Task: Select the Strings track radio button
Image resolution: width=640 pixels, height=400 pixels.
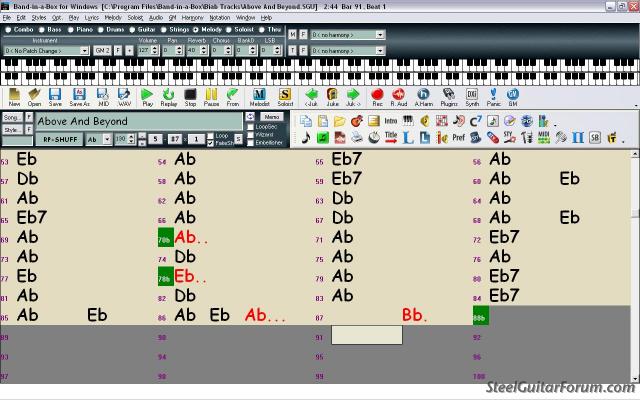Action: tap(163, 30)
